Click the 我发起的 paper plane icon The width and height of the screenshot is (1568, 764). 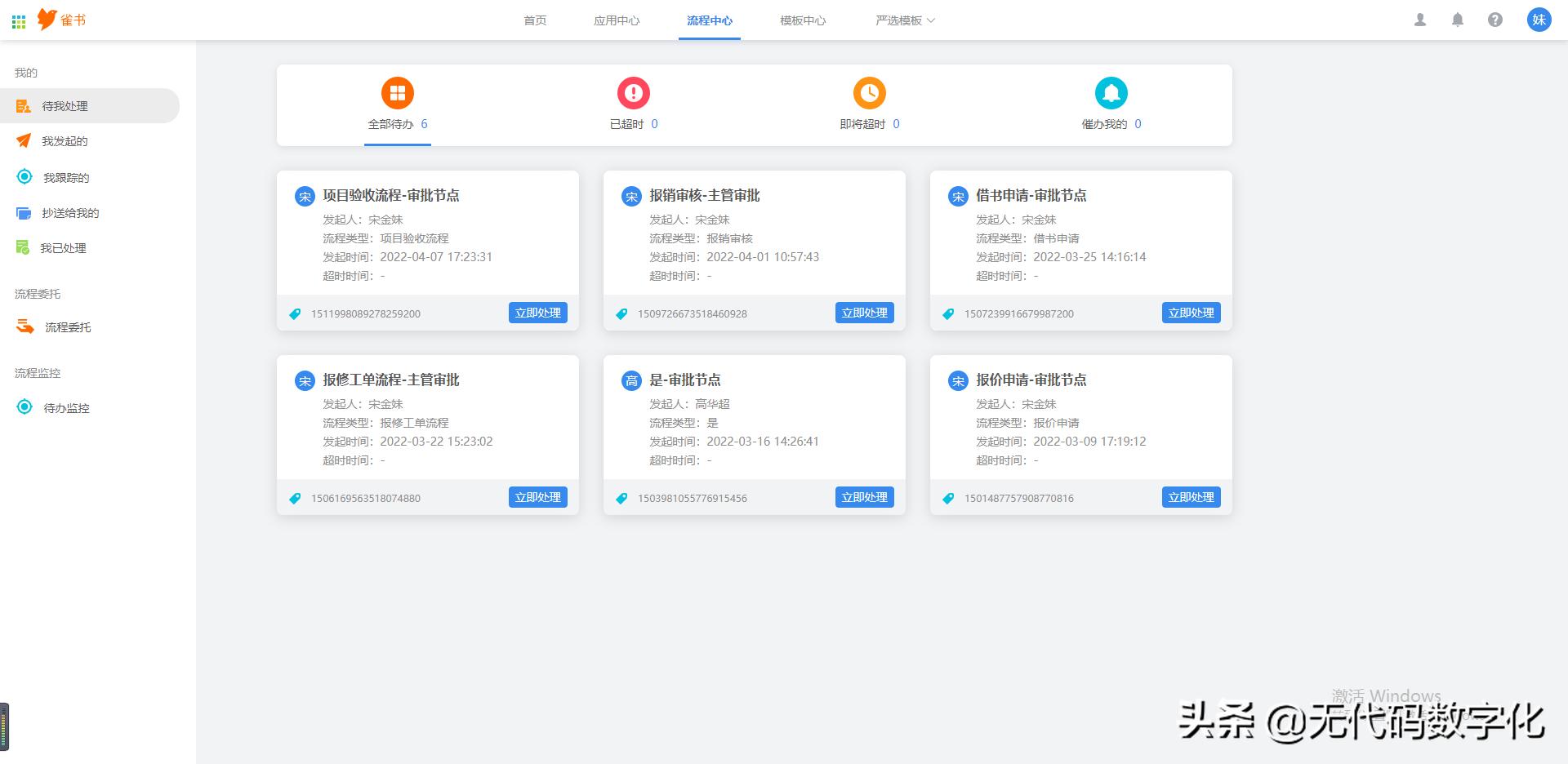coord(24,140)
